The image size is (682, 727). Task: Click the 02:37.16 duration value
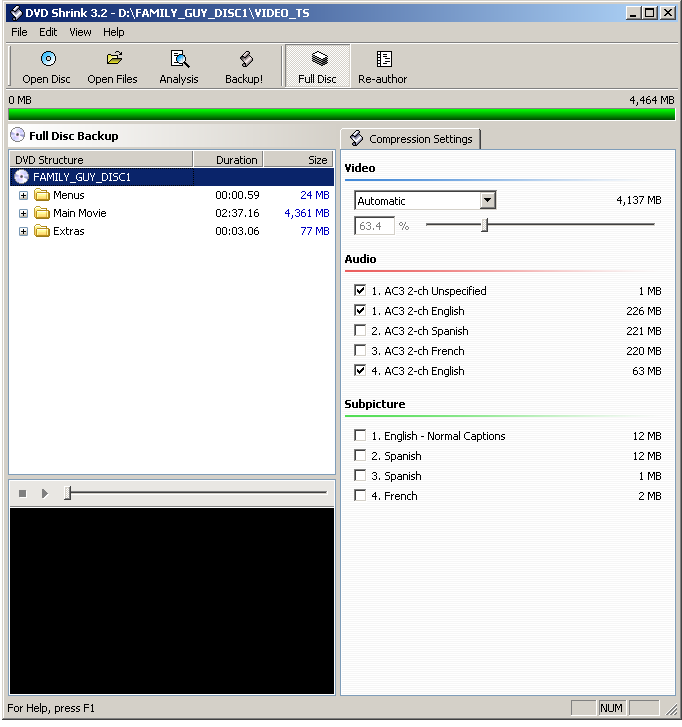237,213
